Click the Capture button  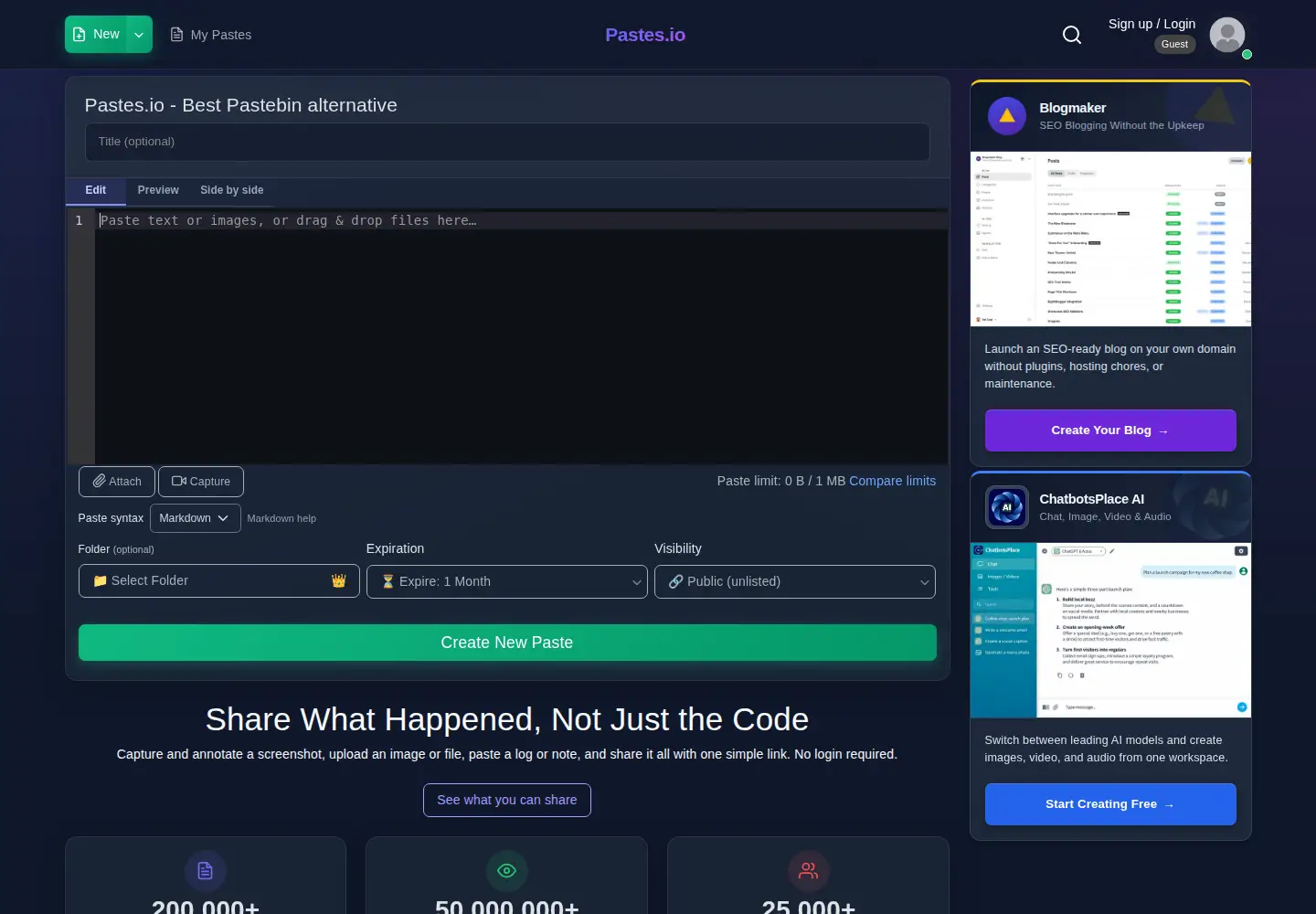pyautogui.click(x=201, y=482)
